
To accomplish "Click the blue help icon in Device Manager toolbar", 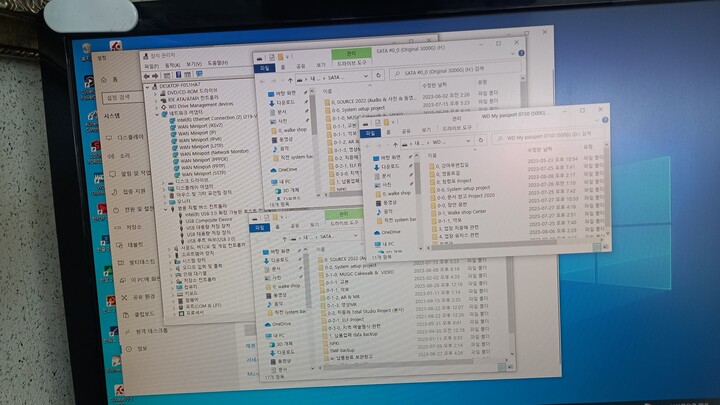I will pos(178,75).
